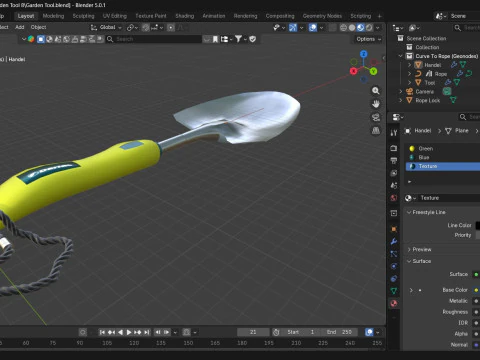Click the green Y axis gizmo ball
This screenshot has height=360, width=480.
(x=373, y=71)
